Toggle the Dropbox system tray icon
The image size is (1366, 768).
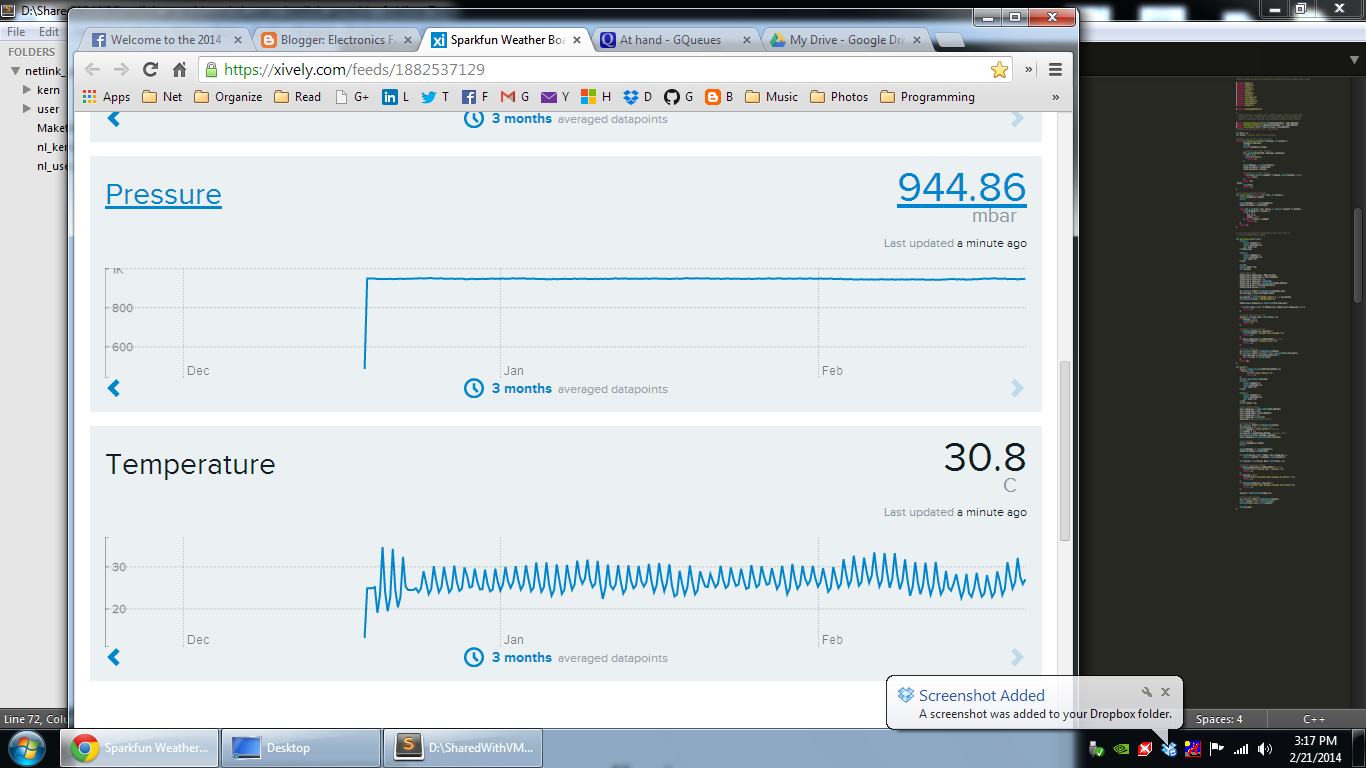[1168, 748]
